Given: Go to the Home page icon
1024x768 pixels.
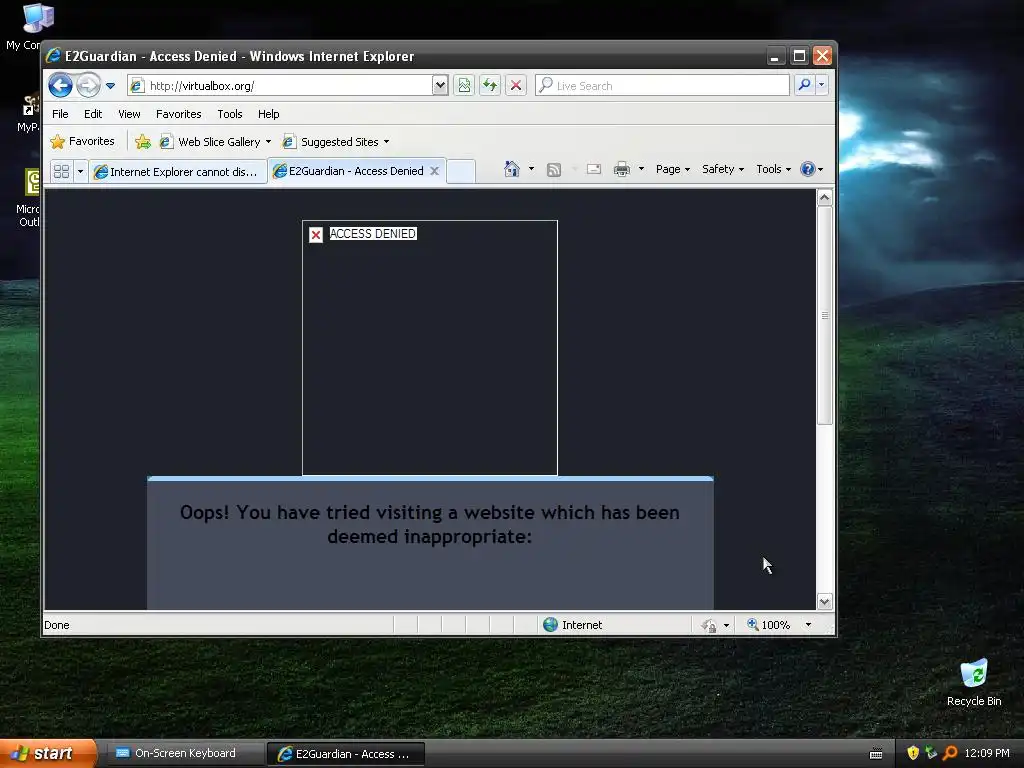Looking at the screenshot, I should (x=511, y=169).
